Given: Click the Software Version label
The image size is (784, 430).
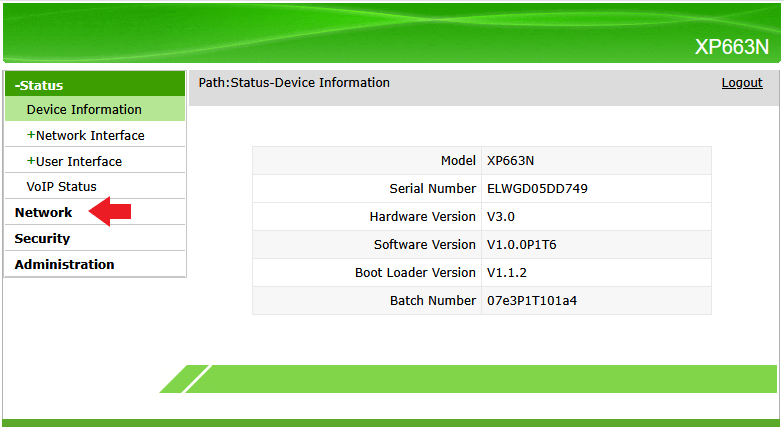Looking at the screenshot, I should click(424, 244).
